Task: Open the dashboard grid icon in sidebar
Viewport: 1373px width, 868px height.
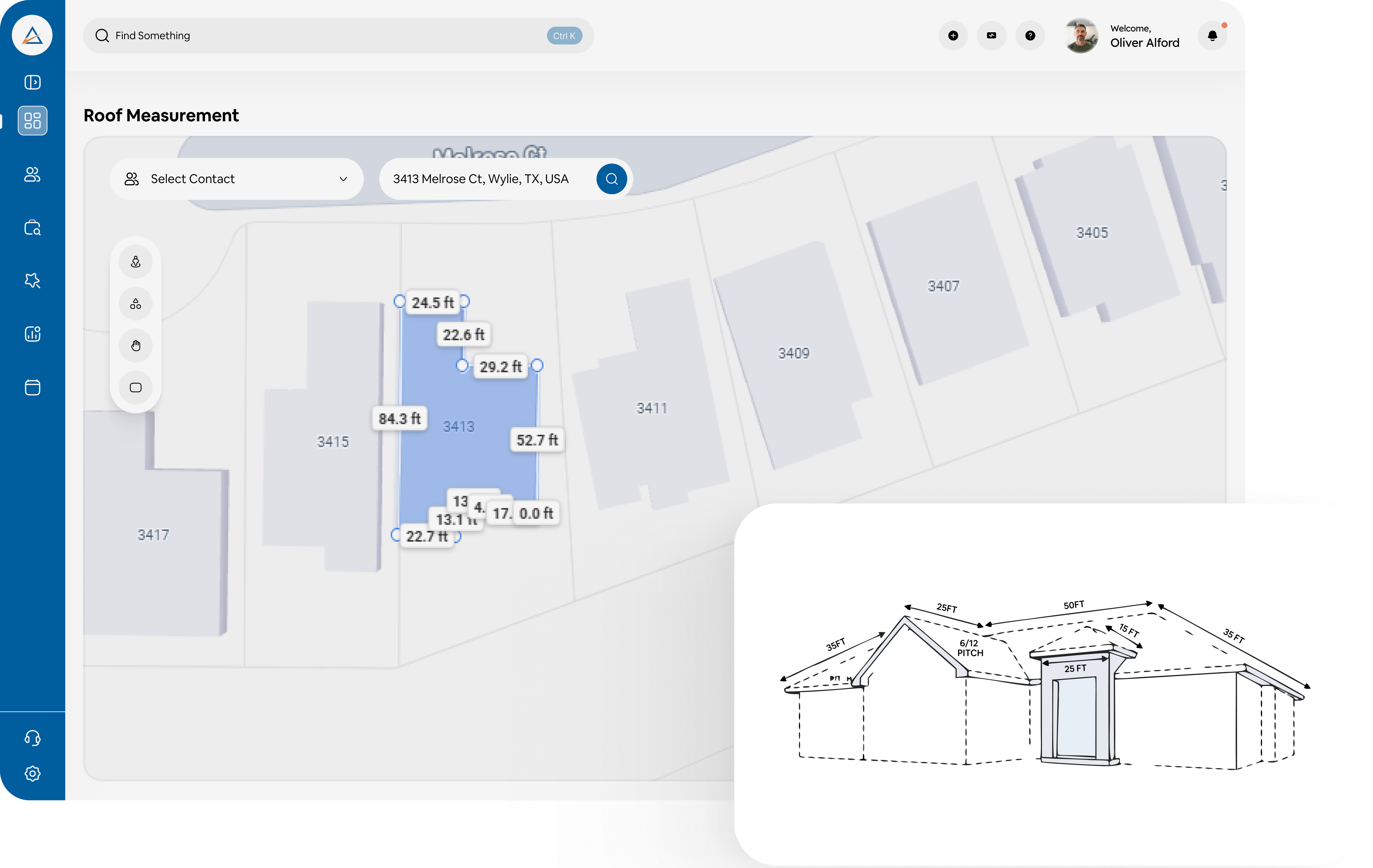Action: click(x=33, y=121)
